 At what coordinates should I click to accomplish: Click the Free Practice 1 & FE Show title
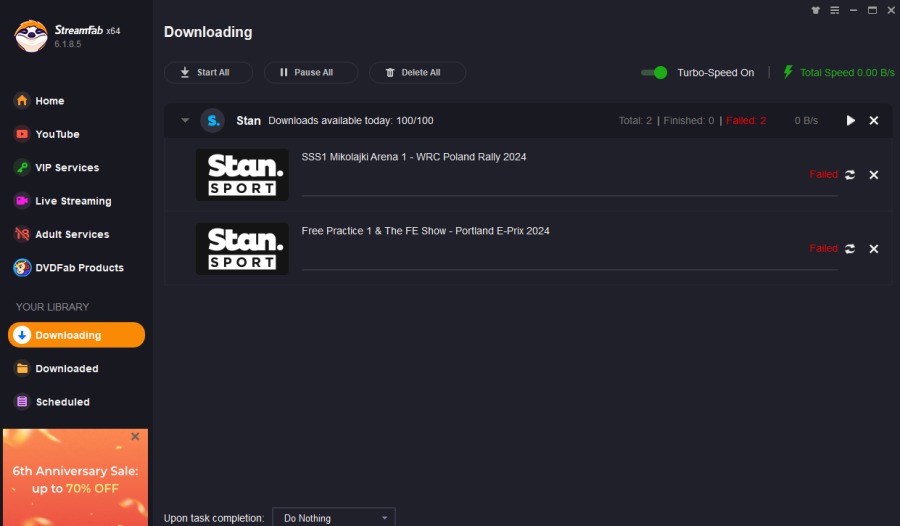pyautogui.click(x=425, y=231)
